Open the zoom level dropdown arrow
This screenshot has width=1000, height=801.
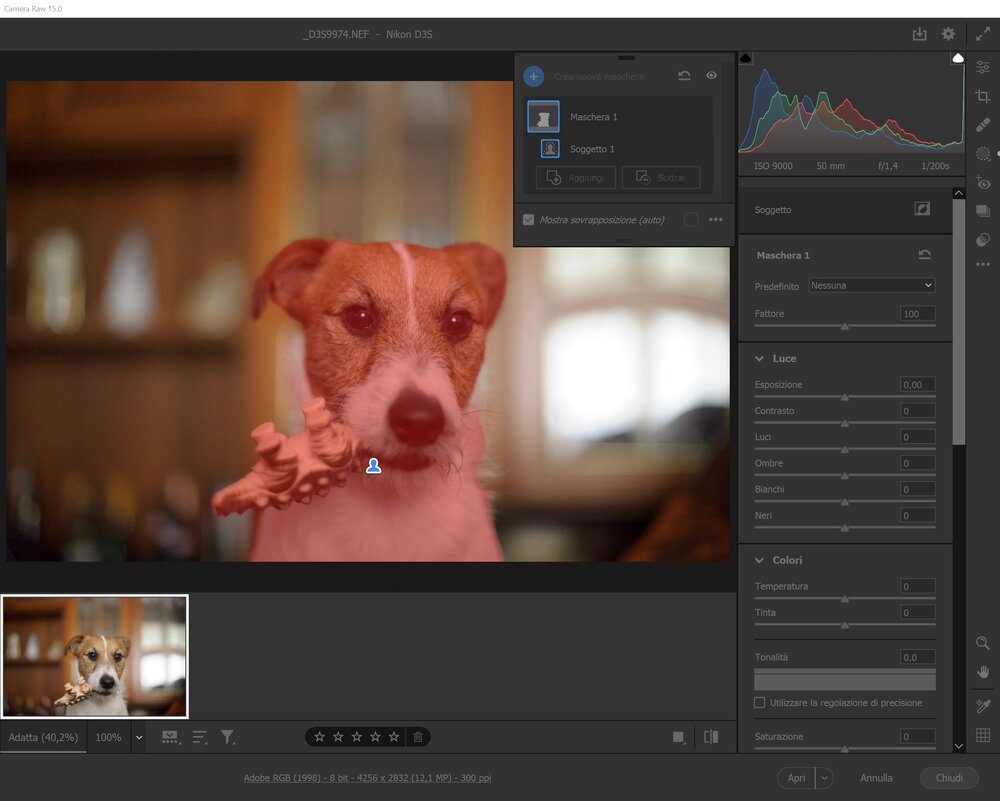(x=138, y=738)
